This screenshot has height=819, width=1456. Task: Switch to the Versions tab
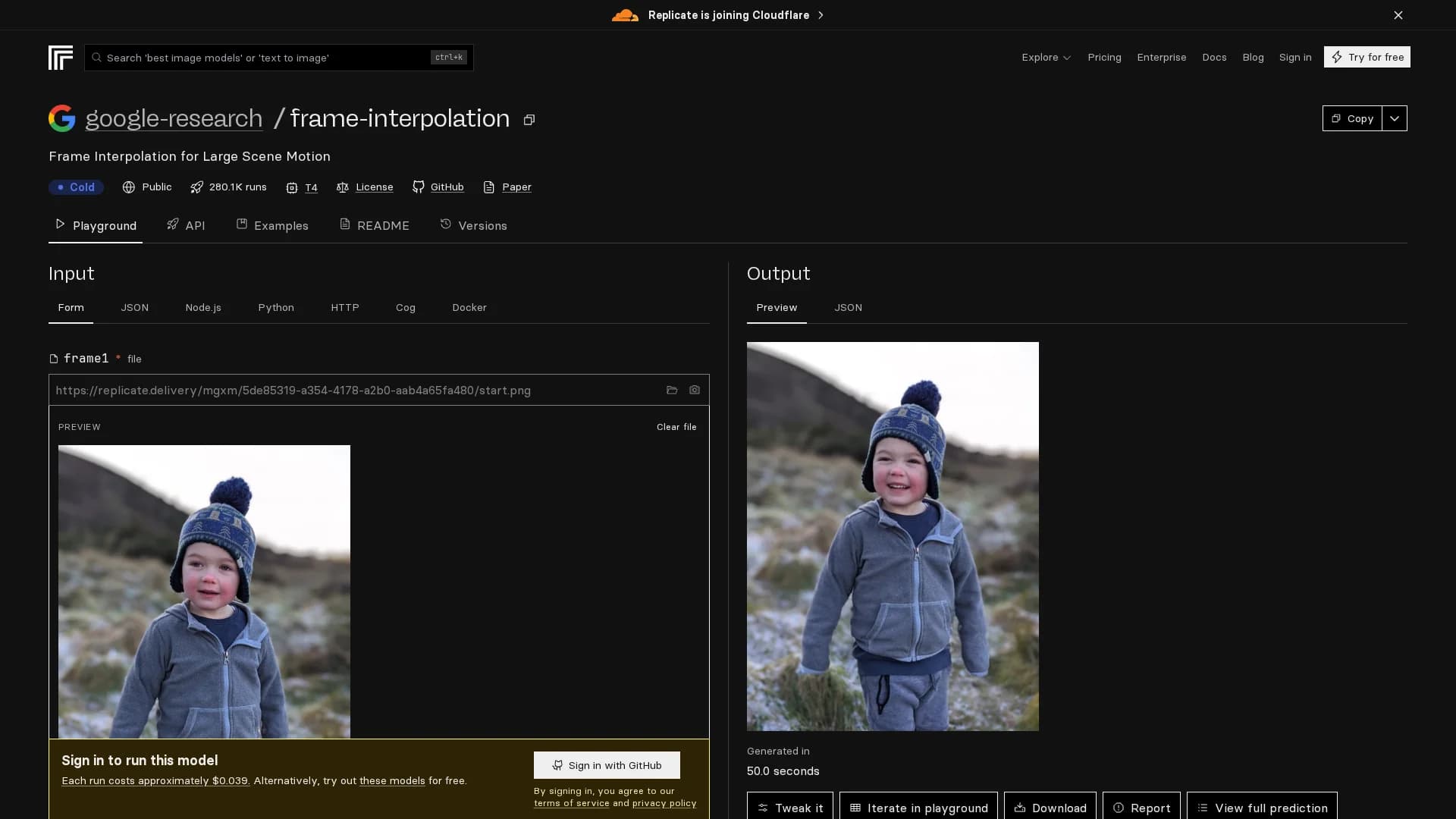coord(474,225)
